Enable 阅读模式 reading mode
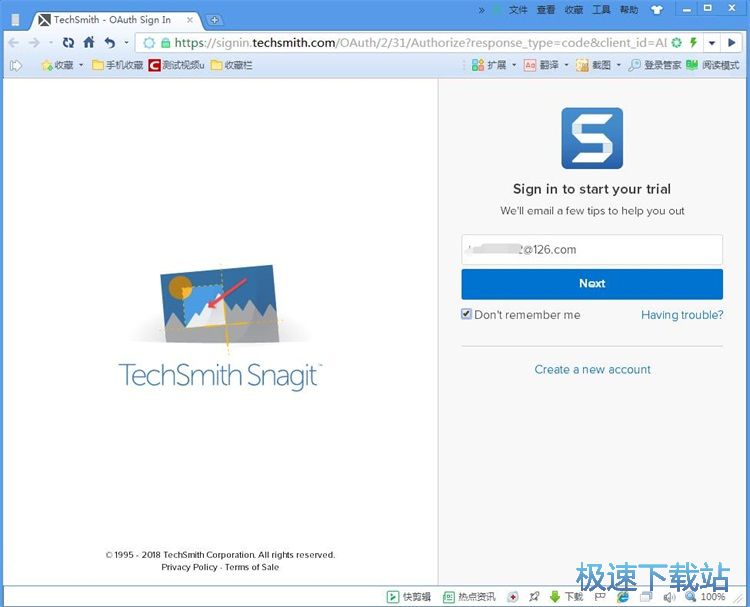This screenshot has height=607, width=750. pos(713,65)
